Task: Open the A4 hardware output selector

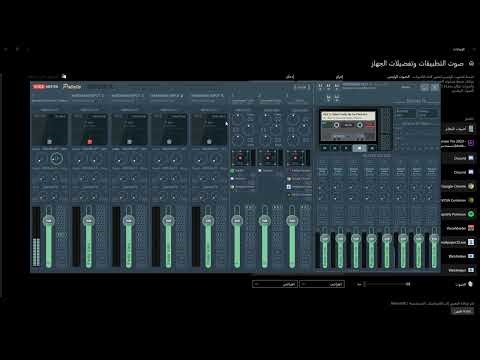Action: [329, 98]
